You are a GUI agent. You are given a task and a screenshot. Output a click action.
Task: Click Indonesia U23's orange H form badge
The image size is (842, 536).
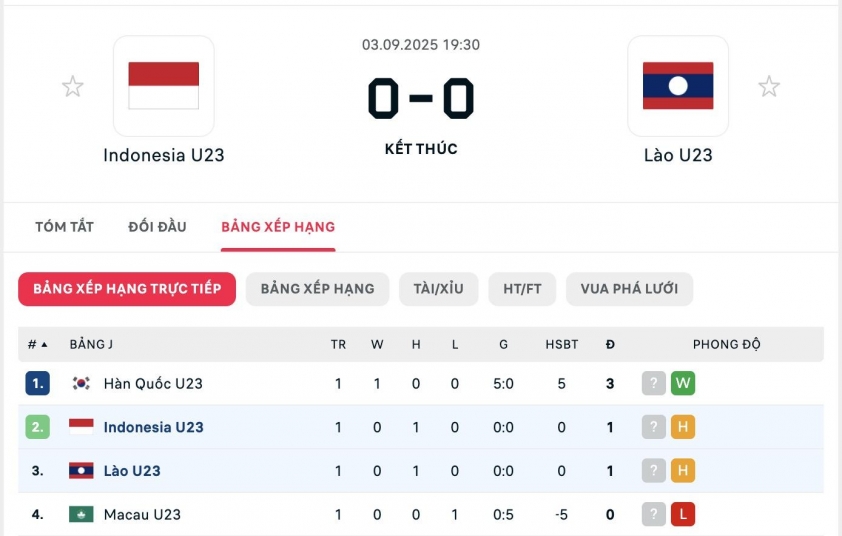pos(683,427)
